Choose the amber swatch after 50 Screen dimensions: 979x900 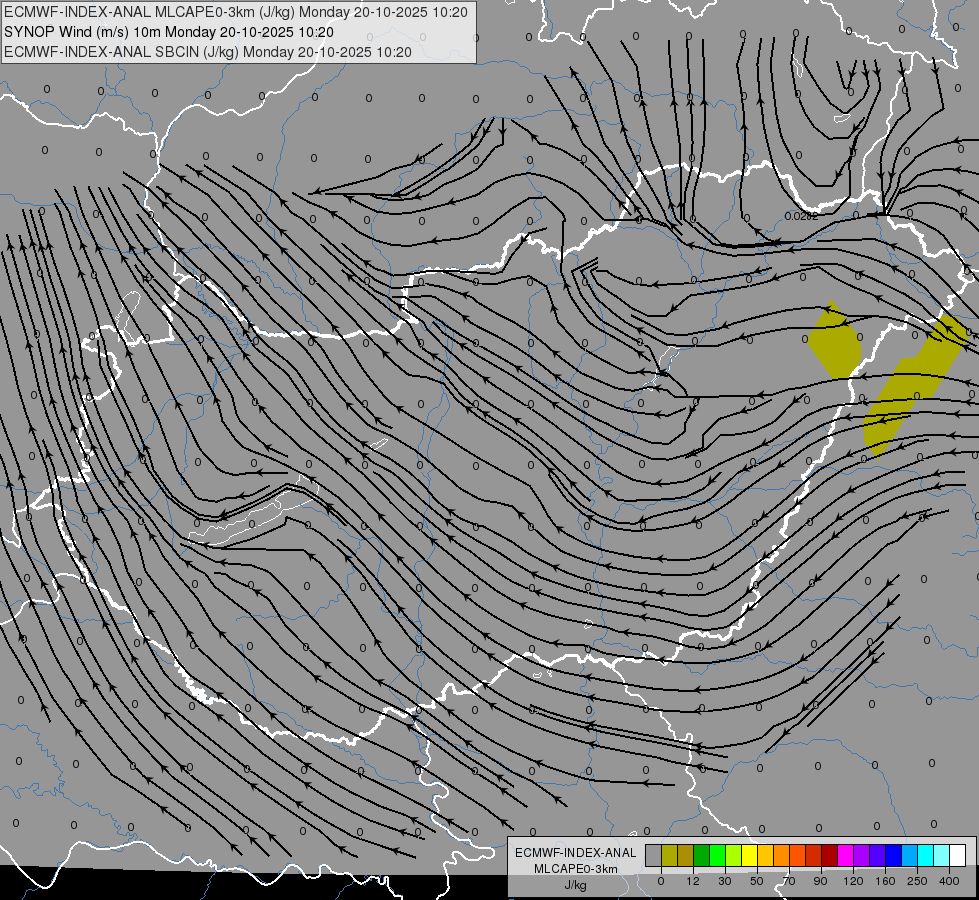(x=765, y=855)
